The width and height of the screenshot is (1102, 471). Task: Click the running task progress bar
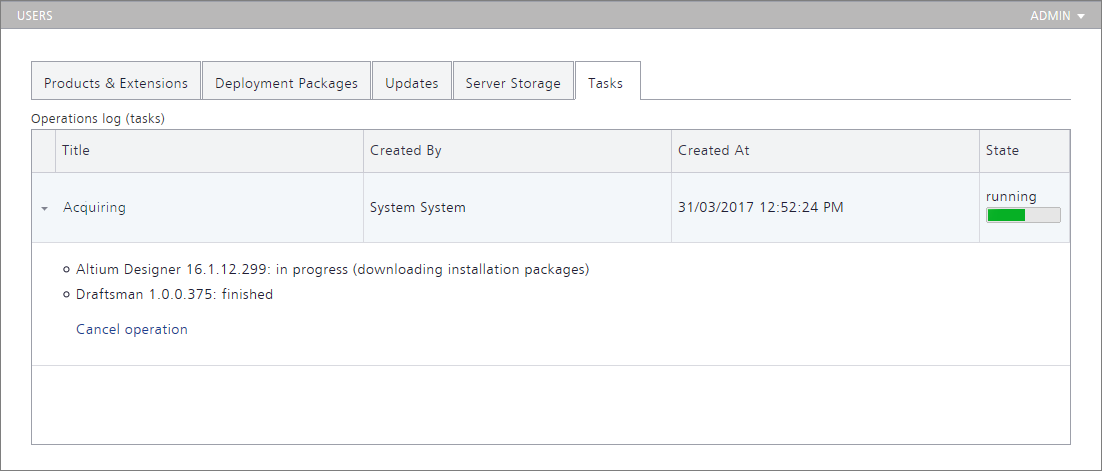1023,215
